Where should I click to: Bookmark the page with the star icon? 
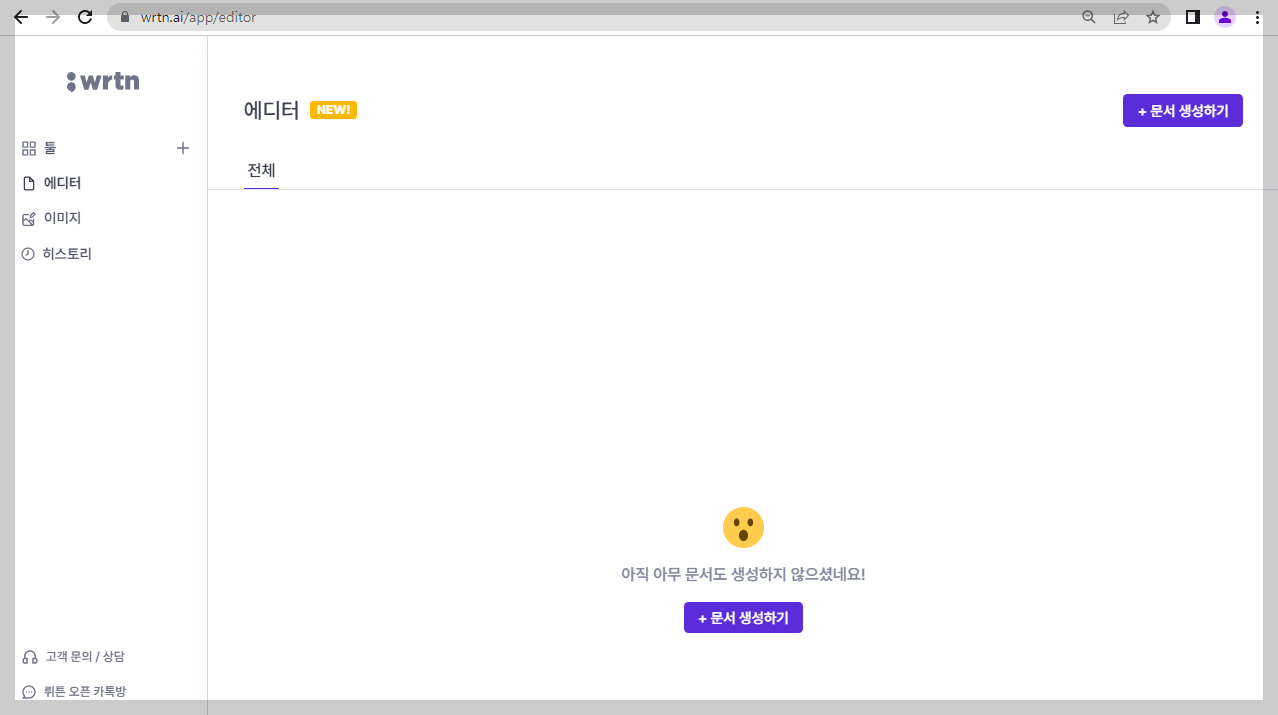[x=1152, y=17]
